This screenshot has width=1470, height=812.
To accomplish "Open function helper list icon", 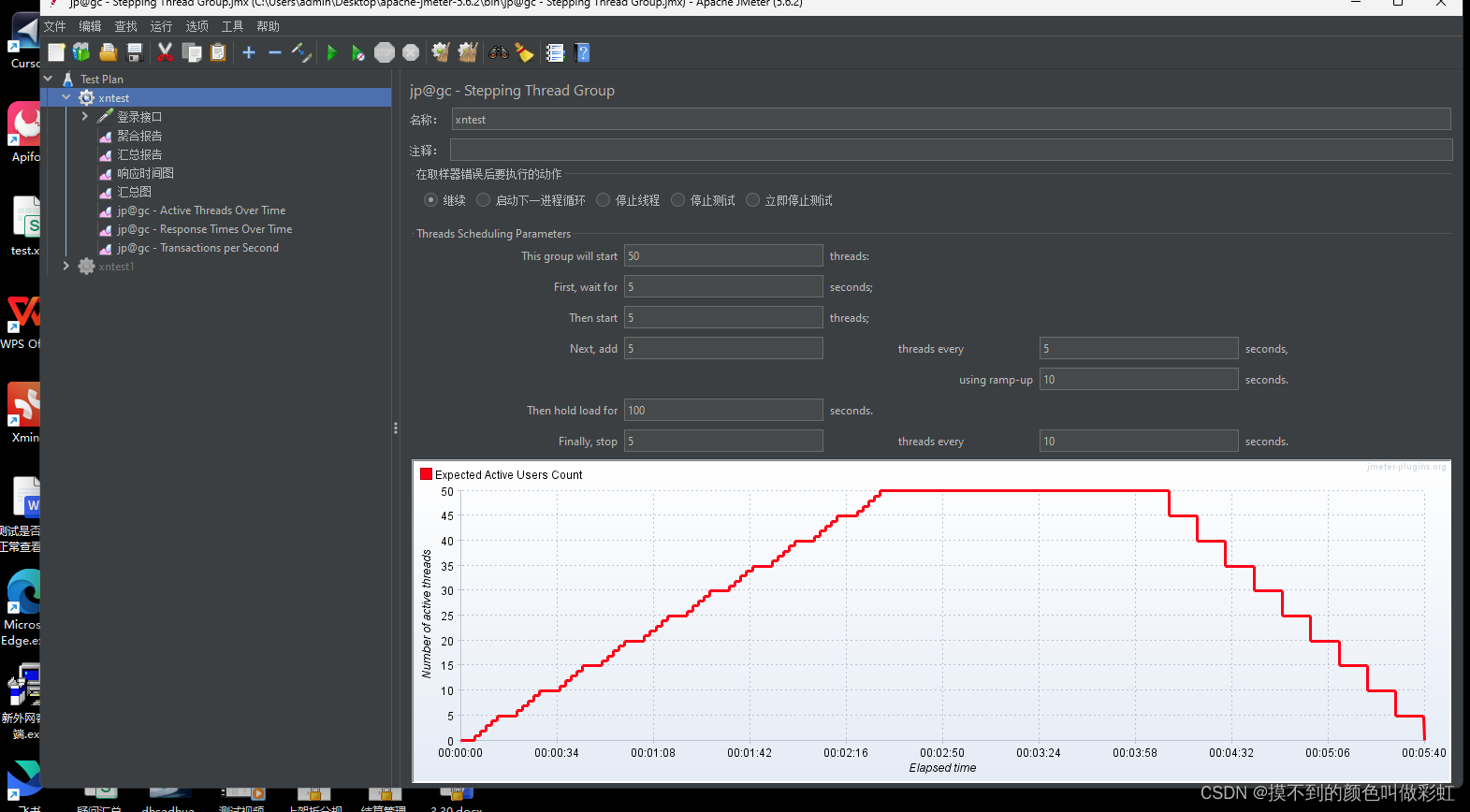I will pyautogui.click(x=555, y=52).
